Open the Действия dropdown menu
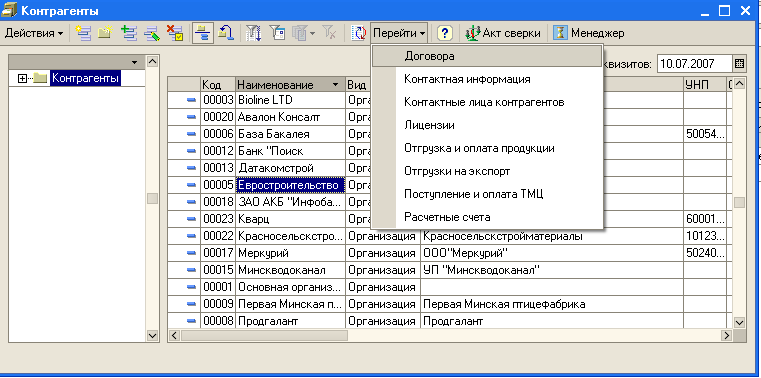This screenshot has height=378, width=761. point(34,33)
